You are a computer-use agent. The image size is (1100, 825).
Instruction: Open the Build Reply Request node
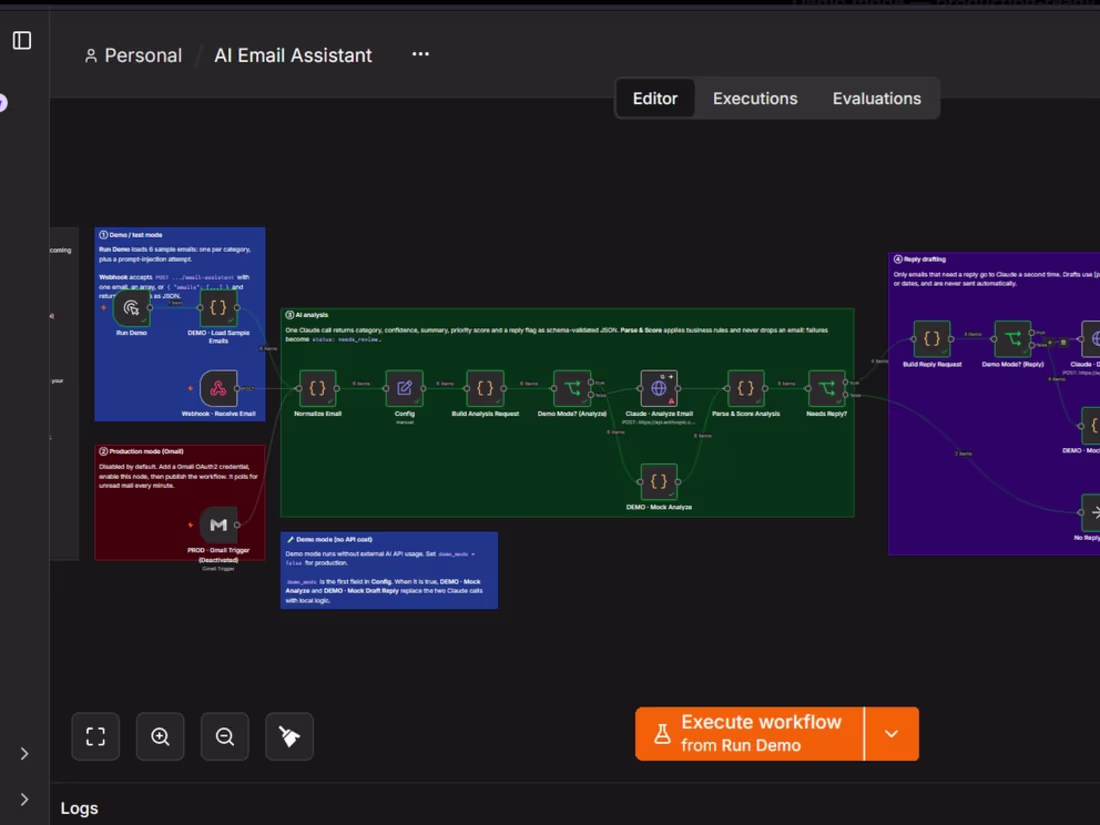pos(932,339)
